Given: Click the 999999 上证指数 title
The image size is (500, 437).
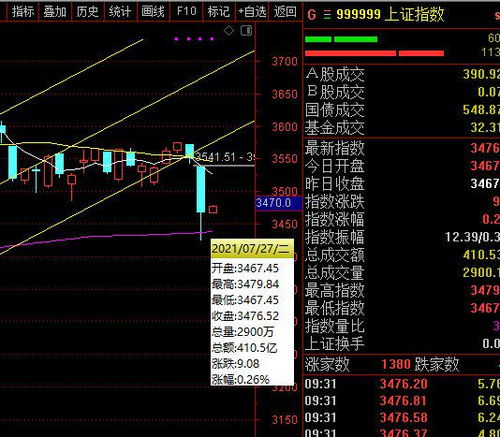Looking at the screenshot, I should (x=390, y=14).
